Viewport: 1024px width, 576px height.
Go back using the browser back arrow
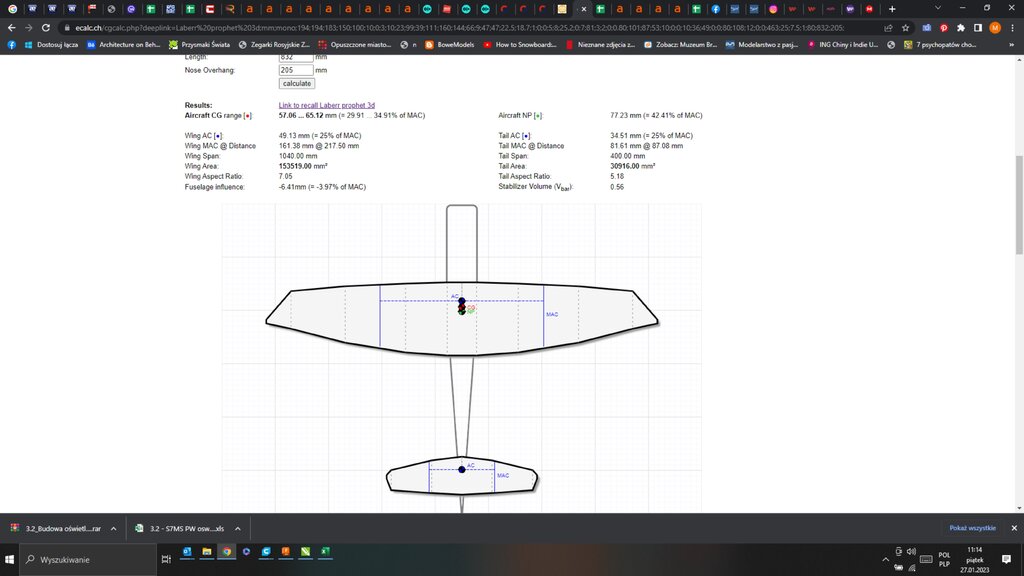pos(11,28)
